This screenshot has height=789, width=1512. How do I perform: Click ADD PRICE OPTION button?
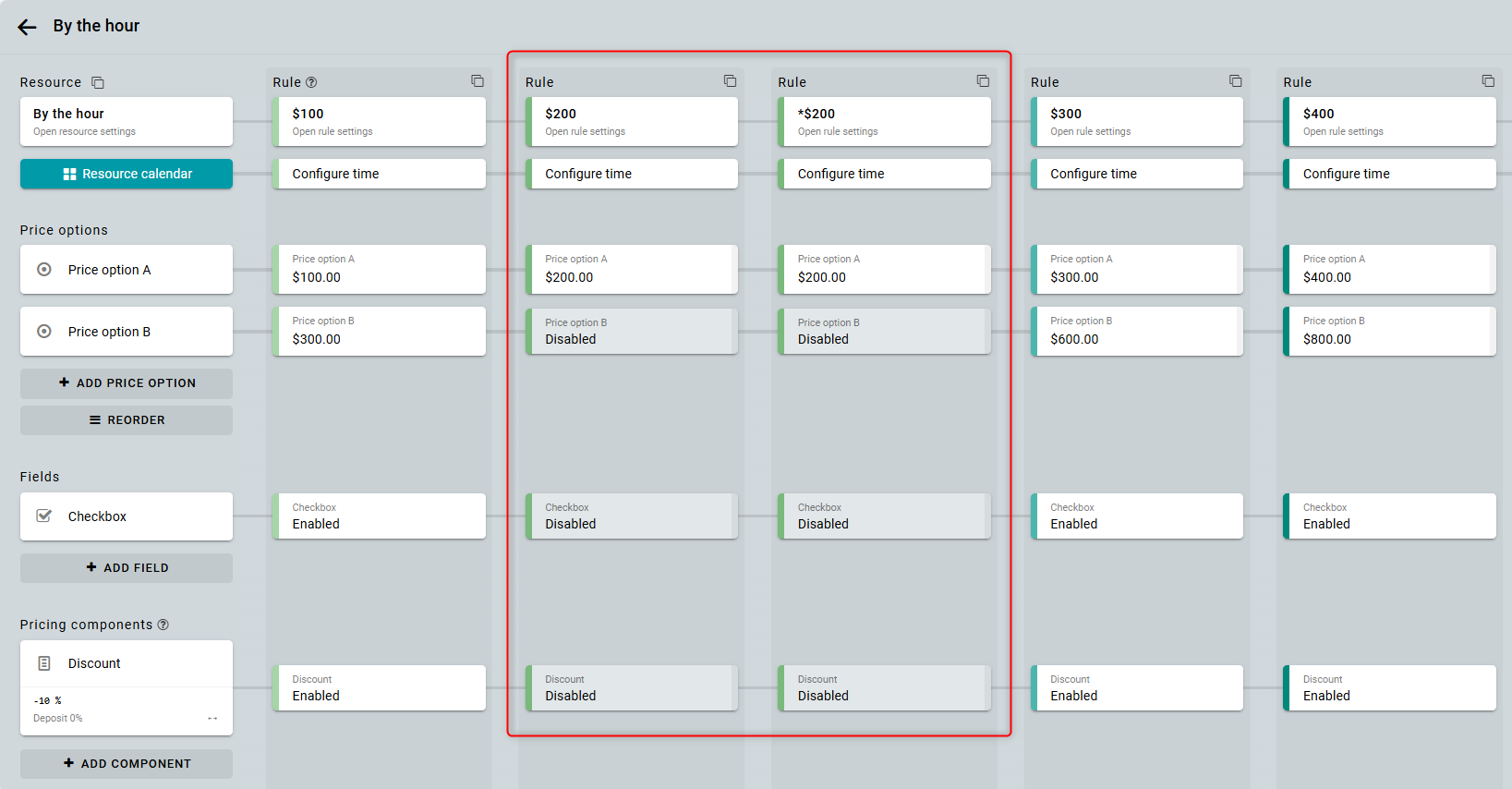point(127,383)
